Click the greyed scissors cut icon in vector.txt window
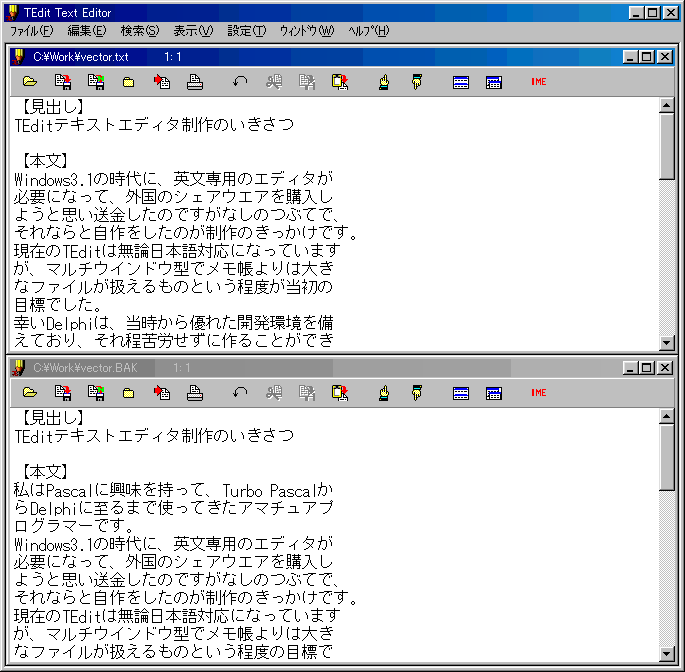This screenshot has width=685, height=672. point(274,81)
